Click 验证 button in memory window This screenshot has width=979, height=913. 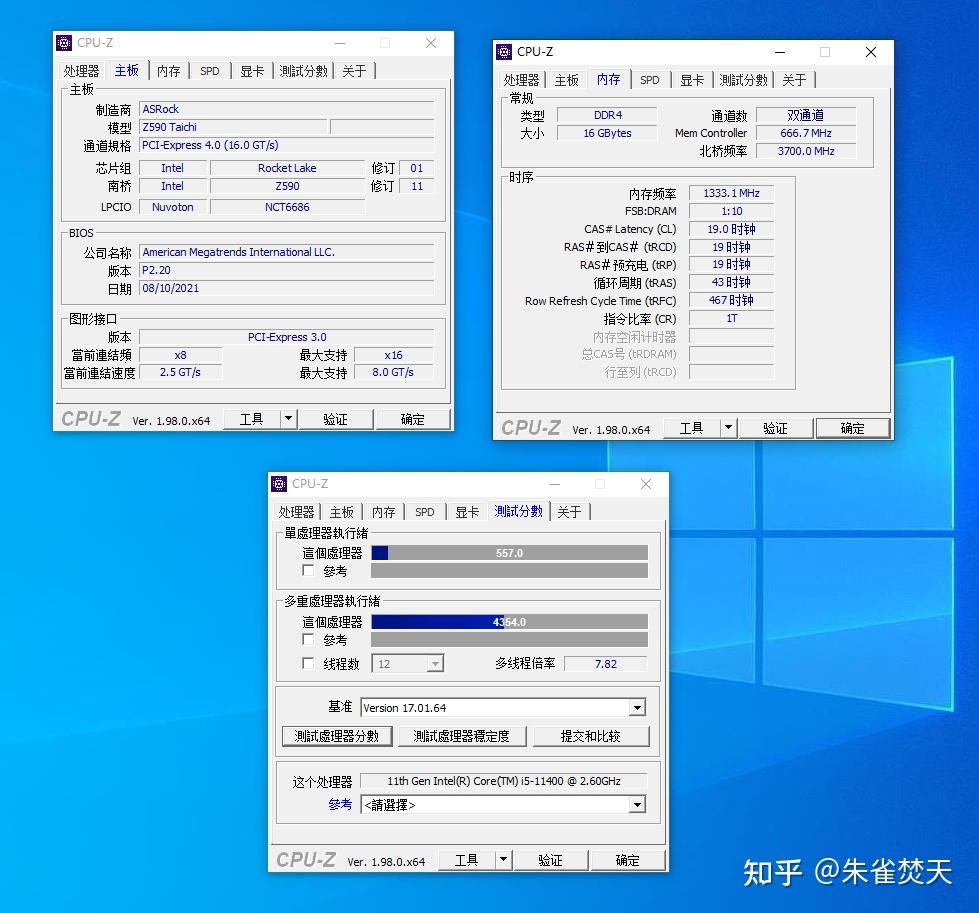click(775, 428)
